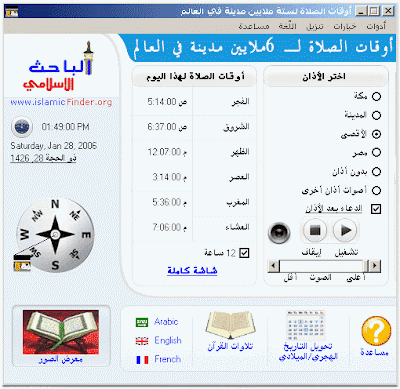The image size is (400, 389).
Task: Click the volume slider track
Action: tap(322, 266)
